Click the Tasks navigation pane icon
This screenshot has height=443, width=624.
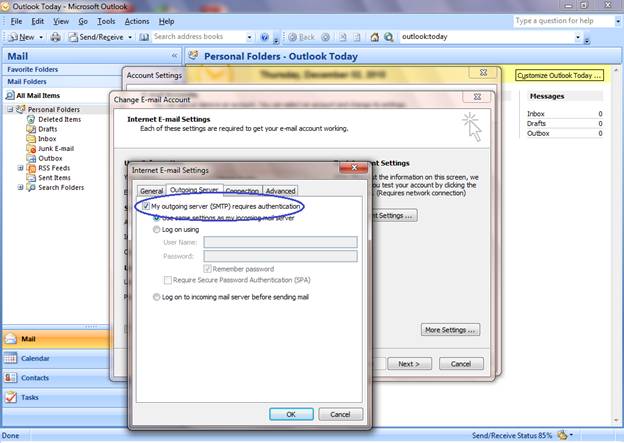(11, 397)
